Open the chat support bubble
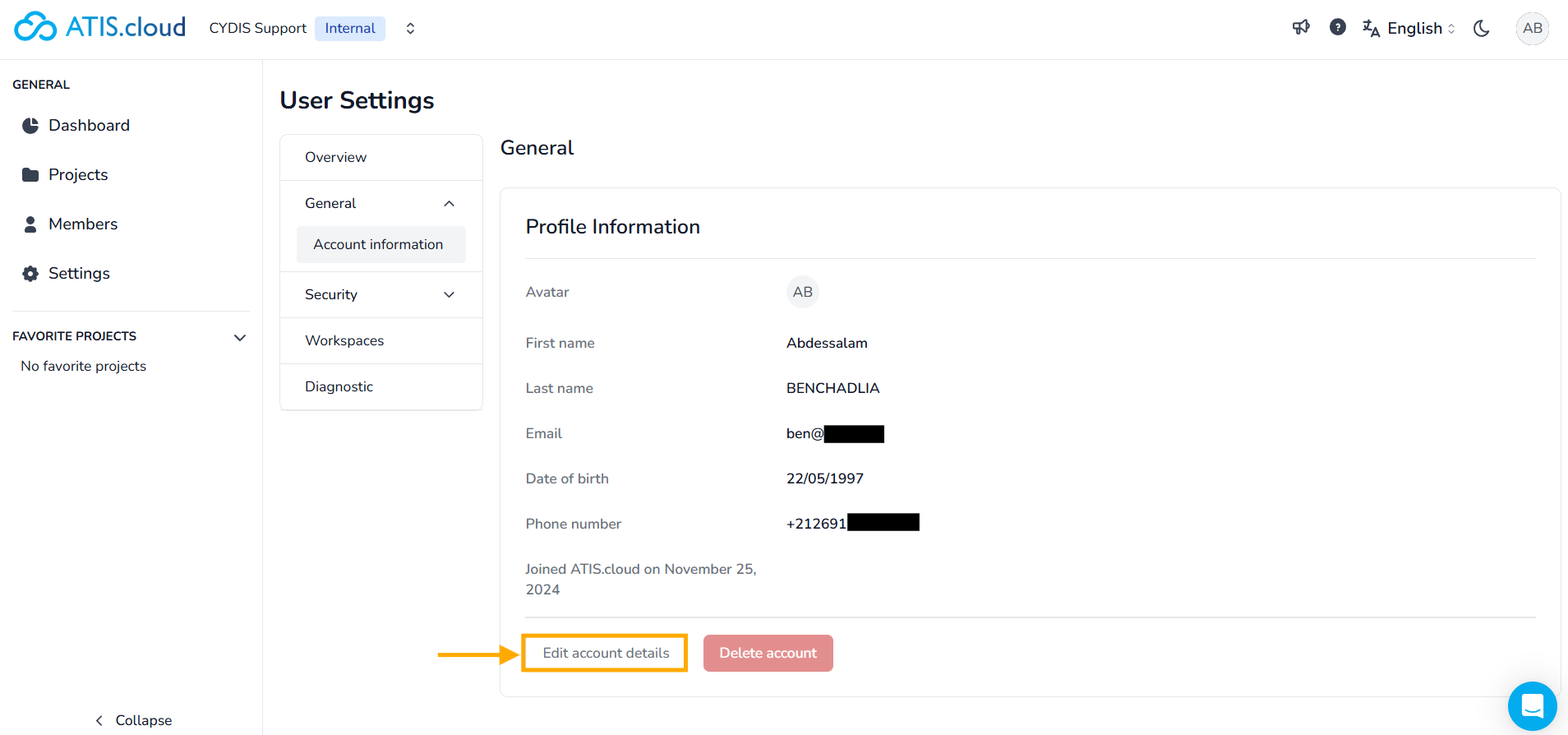Screen dimensions: 1568x735 pos(1532,705)
